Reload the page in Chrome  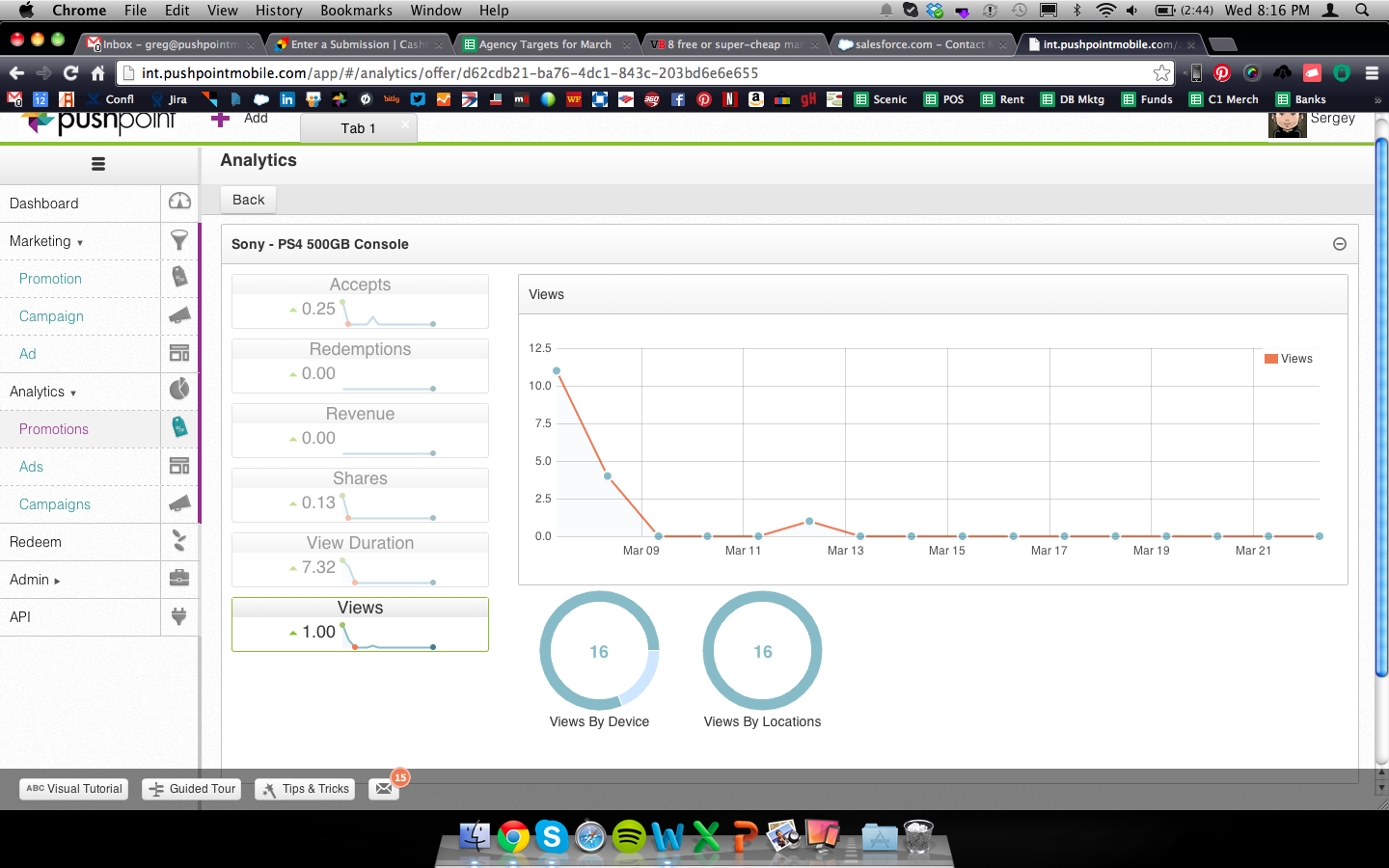point(70,73)
